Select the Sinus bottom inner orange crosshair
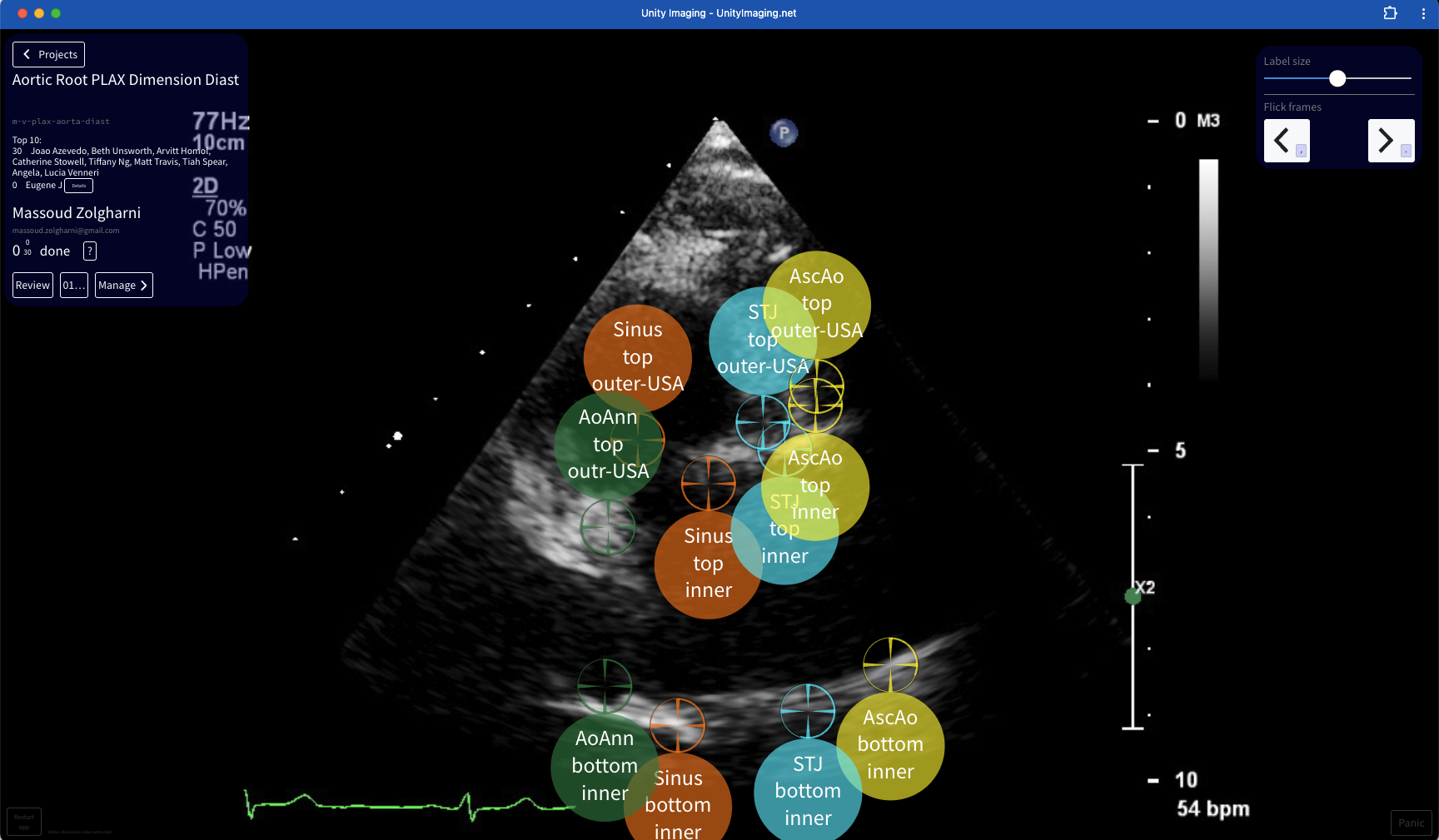The image size is (1439, 840). 677,725
